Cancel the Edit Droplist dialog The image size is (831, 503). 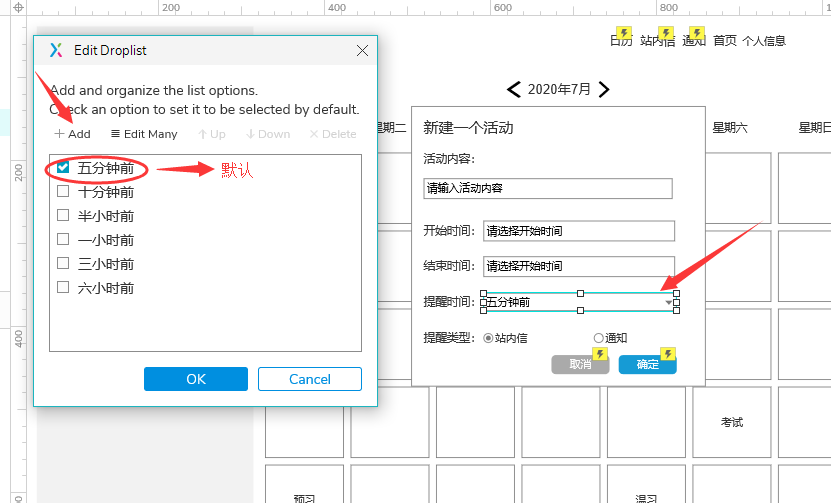coord(310,379)
